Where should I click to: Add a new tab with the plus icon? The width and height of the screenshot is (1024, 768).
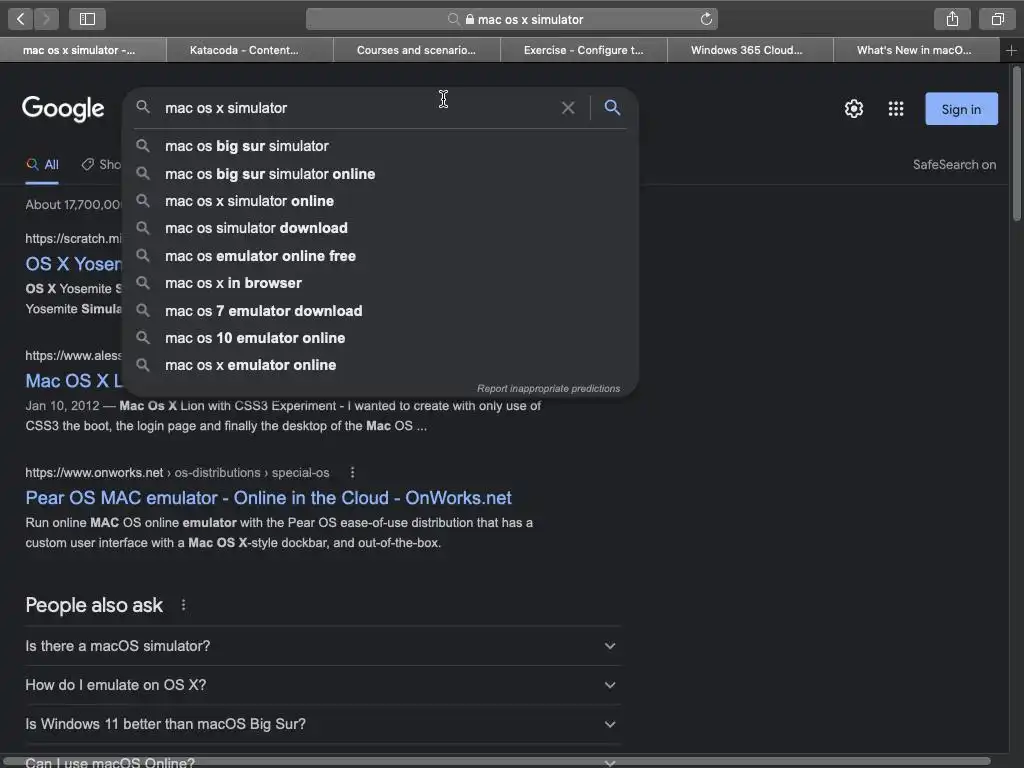tap(1011, 50)
